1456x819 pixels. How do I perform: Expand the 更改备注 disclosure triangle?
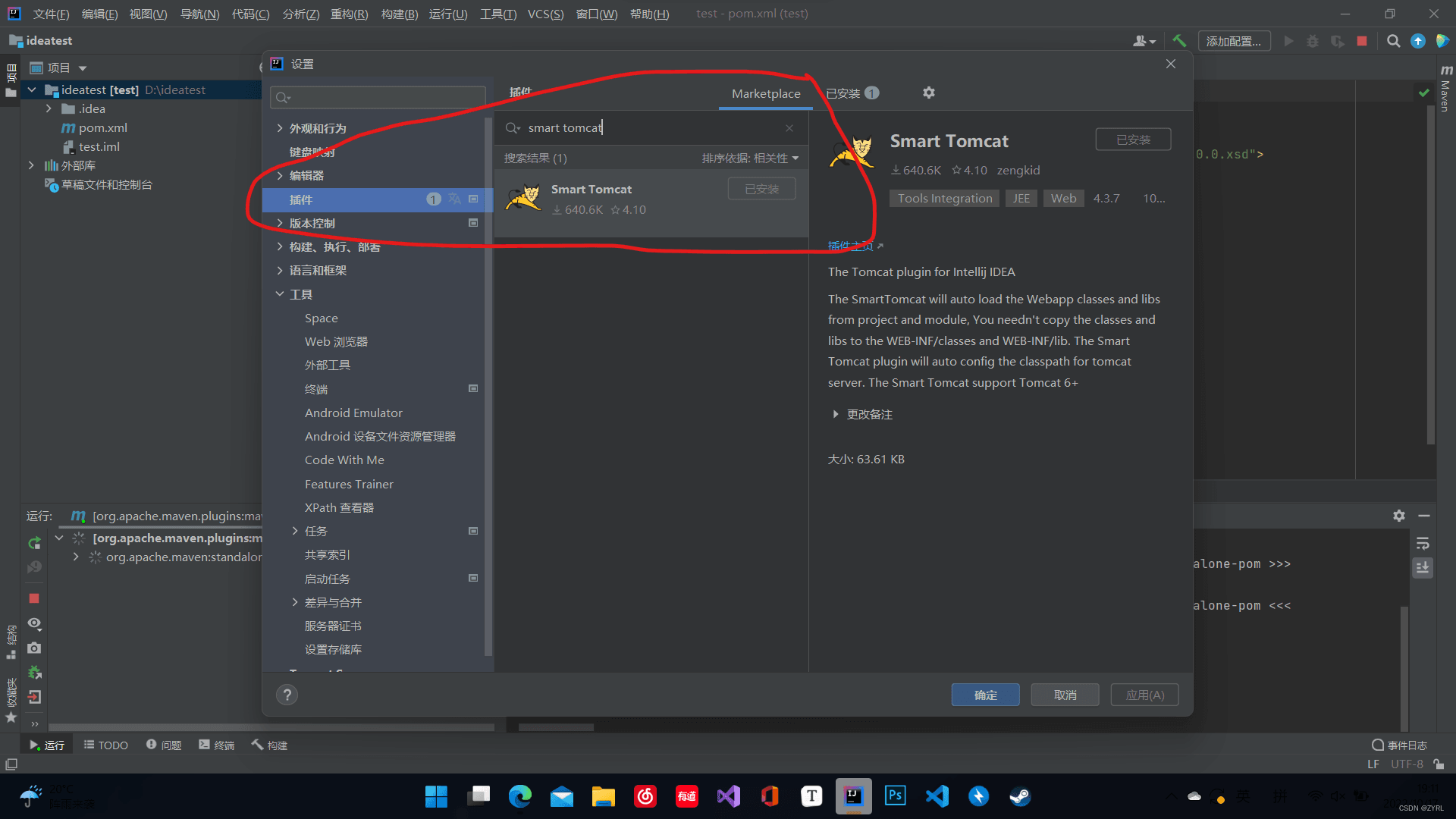[x=836, y=414]
